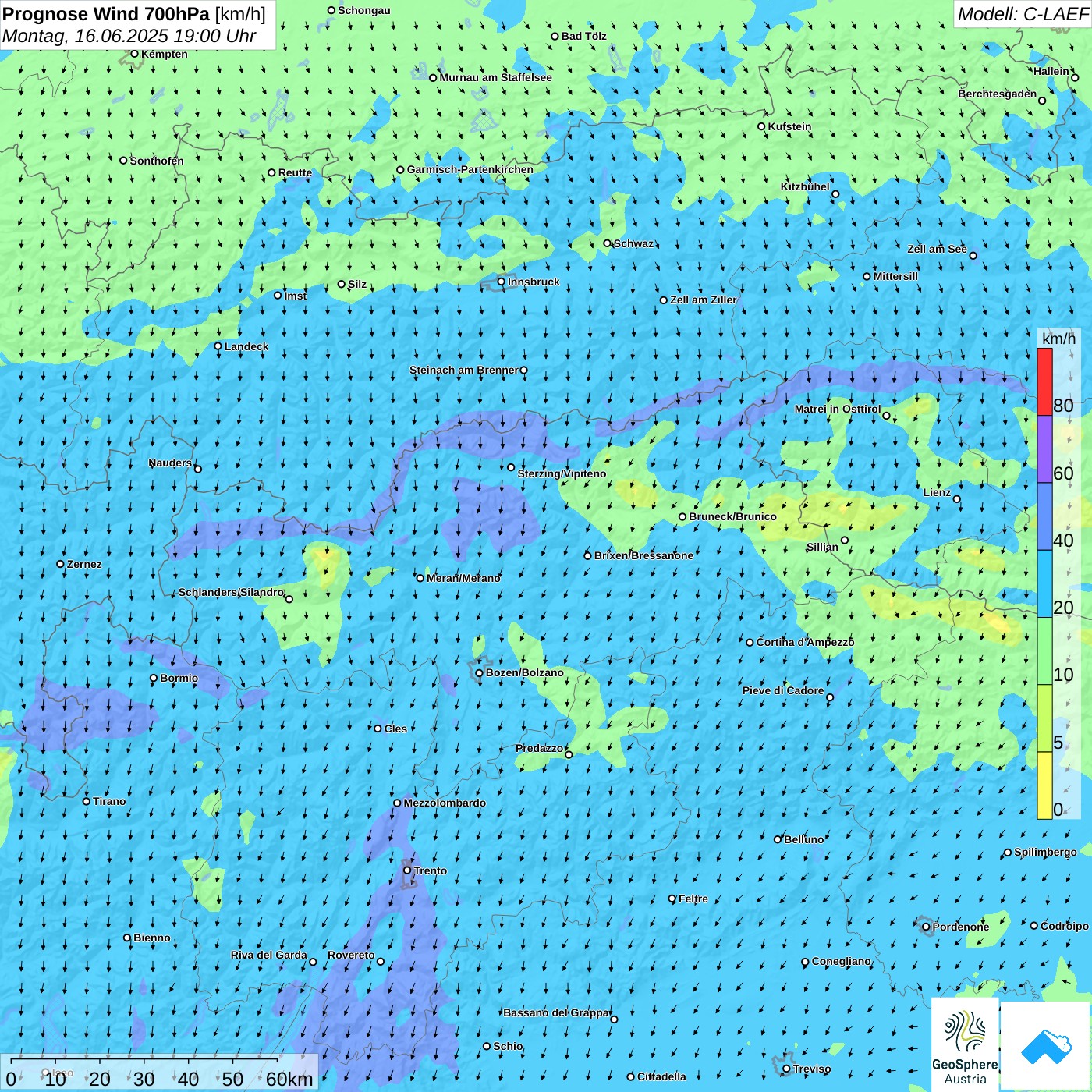Click the Sterzing/Vipiteno label
This screenshot has width=1092, height=1092.
coord(562,473)
